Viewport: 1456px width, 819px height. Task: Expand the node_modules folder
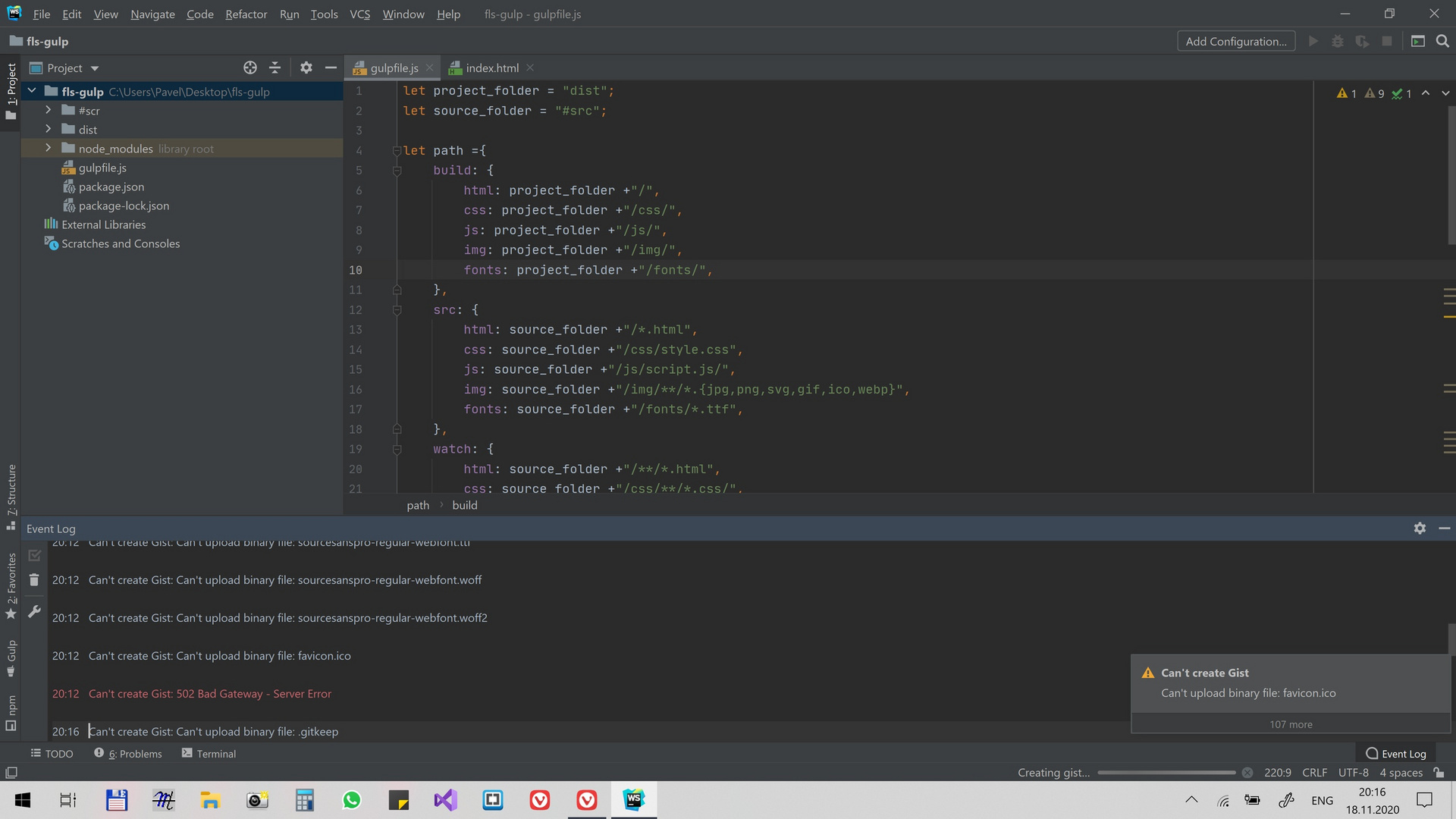point(48,148)
